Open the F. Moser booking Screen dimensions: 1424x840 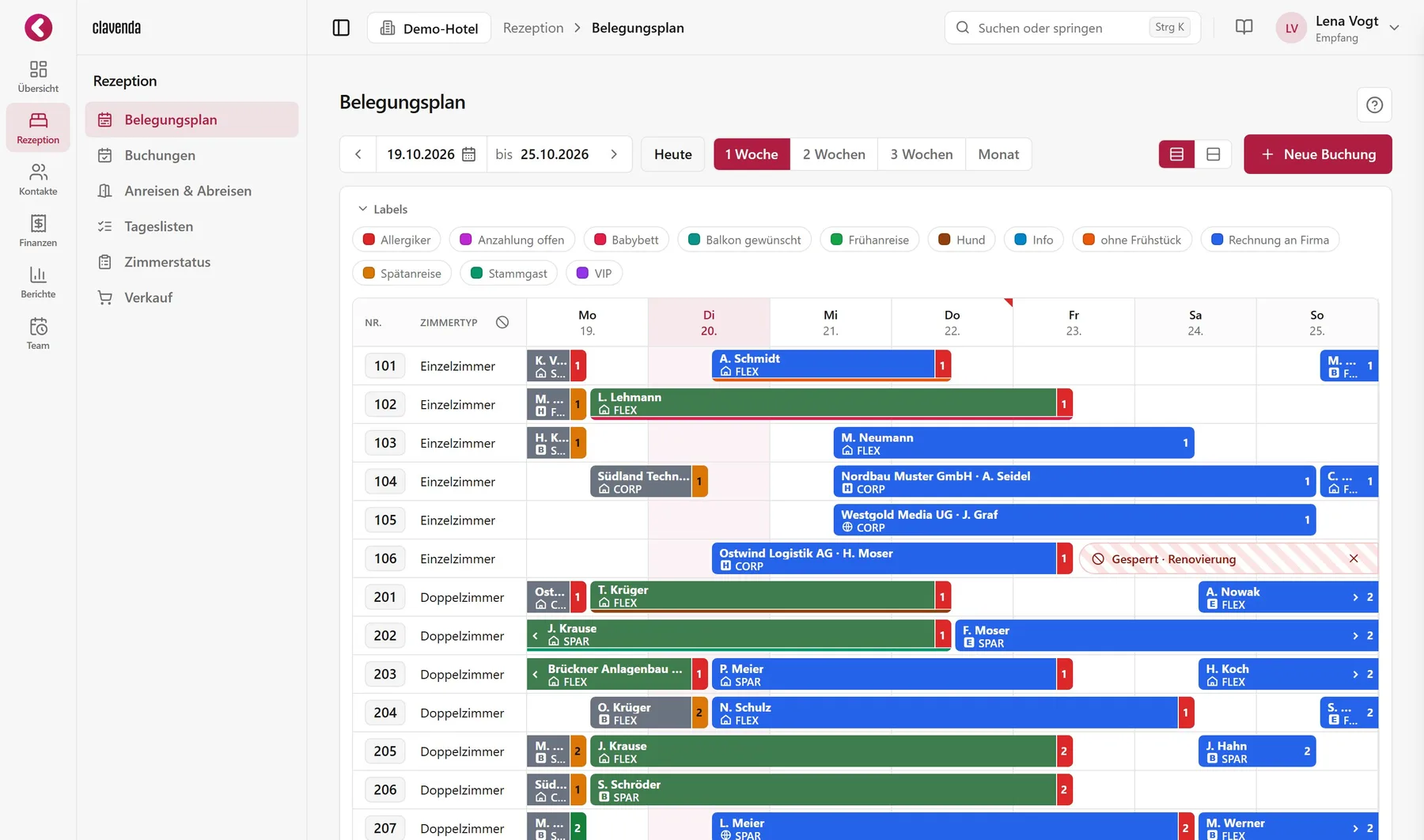1167,635
